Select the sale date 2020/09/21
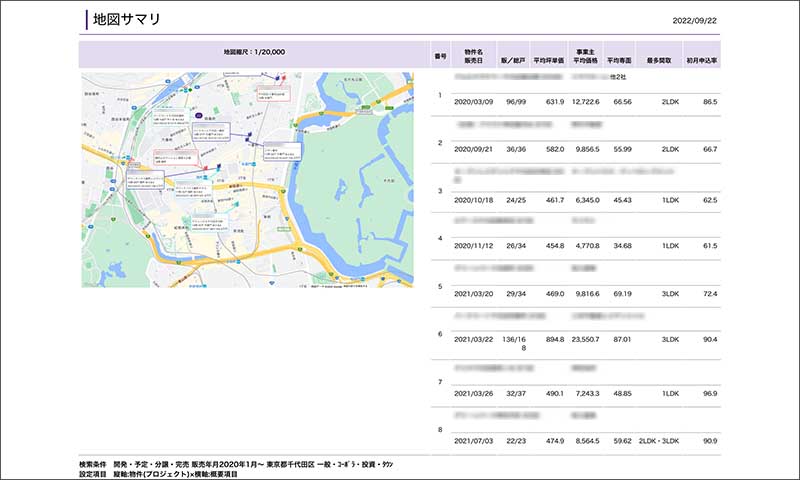Viewport: 800px width, 480px height. click(x=473, y=149)
